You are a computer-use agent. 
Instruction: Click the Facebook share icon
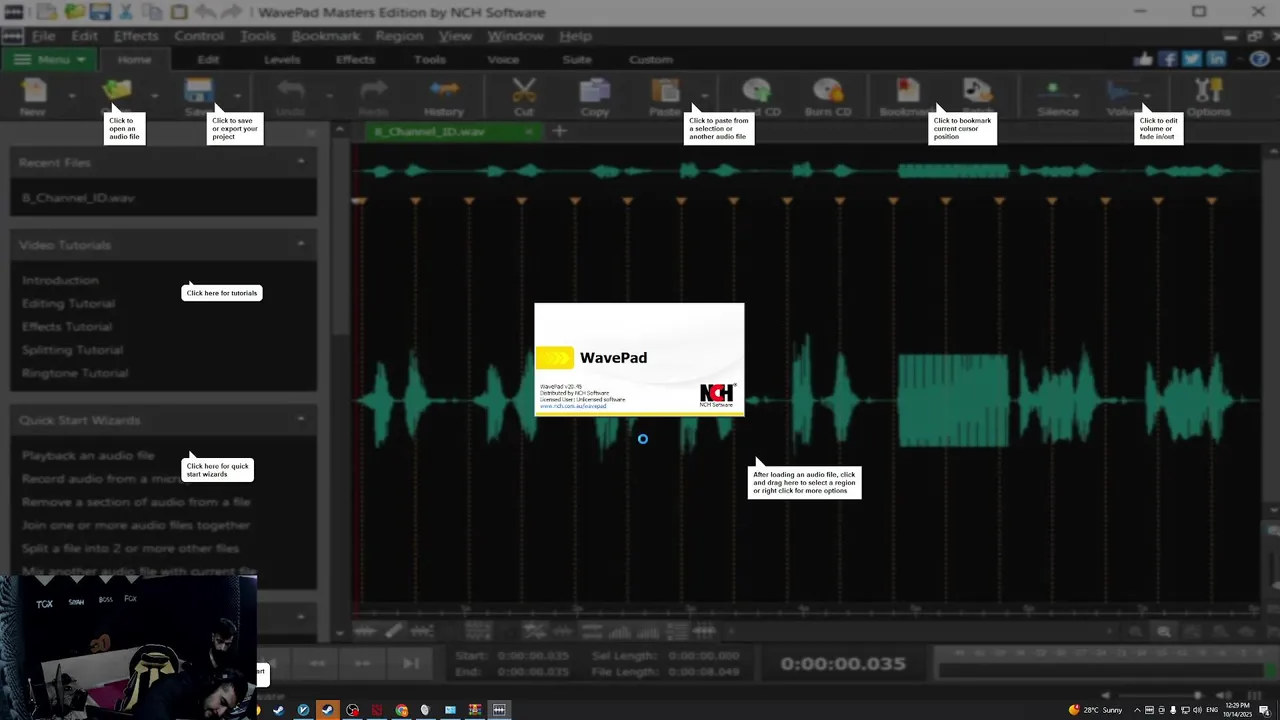[1167, 59]
